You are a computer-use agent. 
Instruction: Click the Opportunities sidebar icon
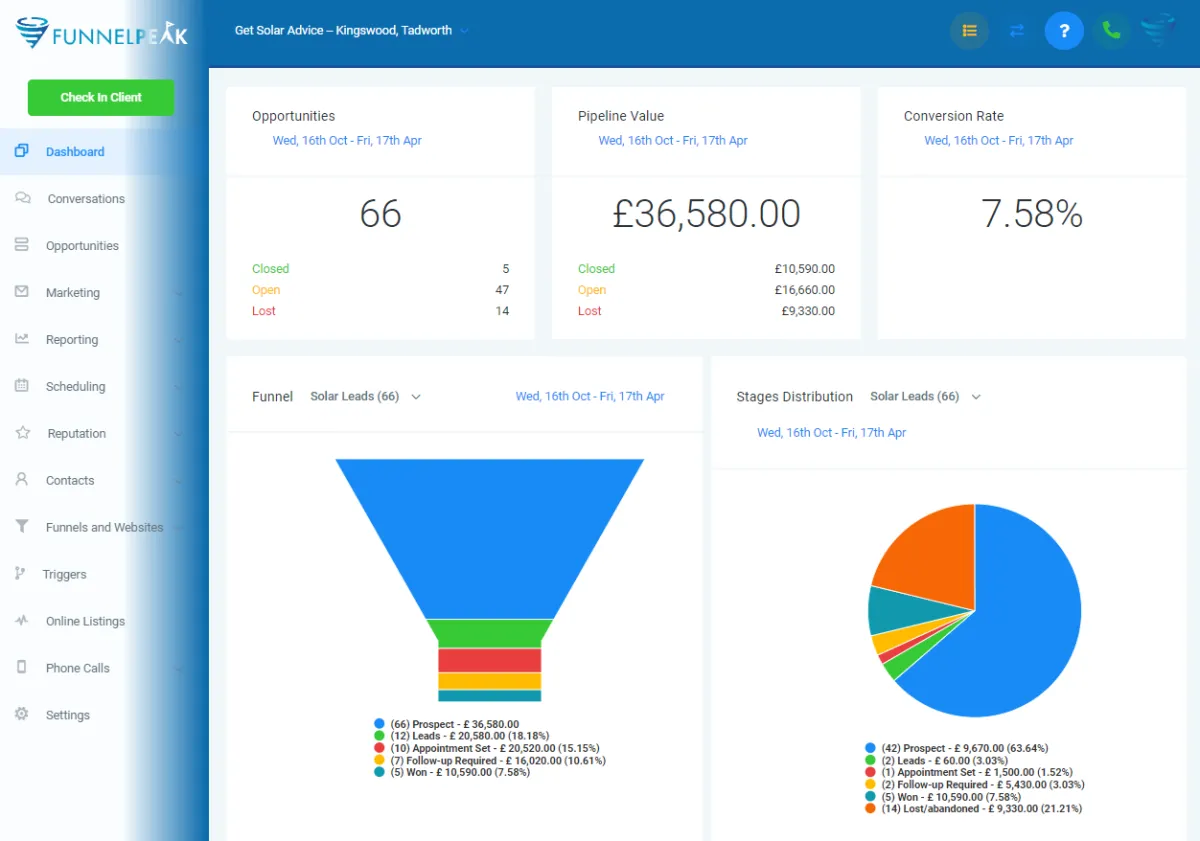[21, 245]
